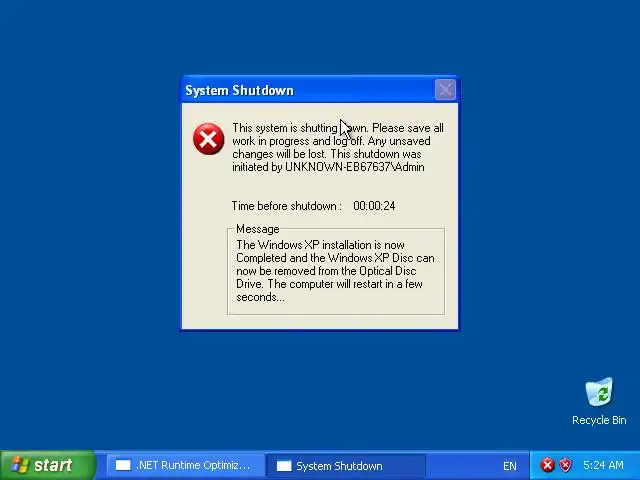Click the red error icon in dialog
640x480 pixels.
pyautogui.click(x=209, y=139)
